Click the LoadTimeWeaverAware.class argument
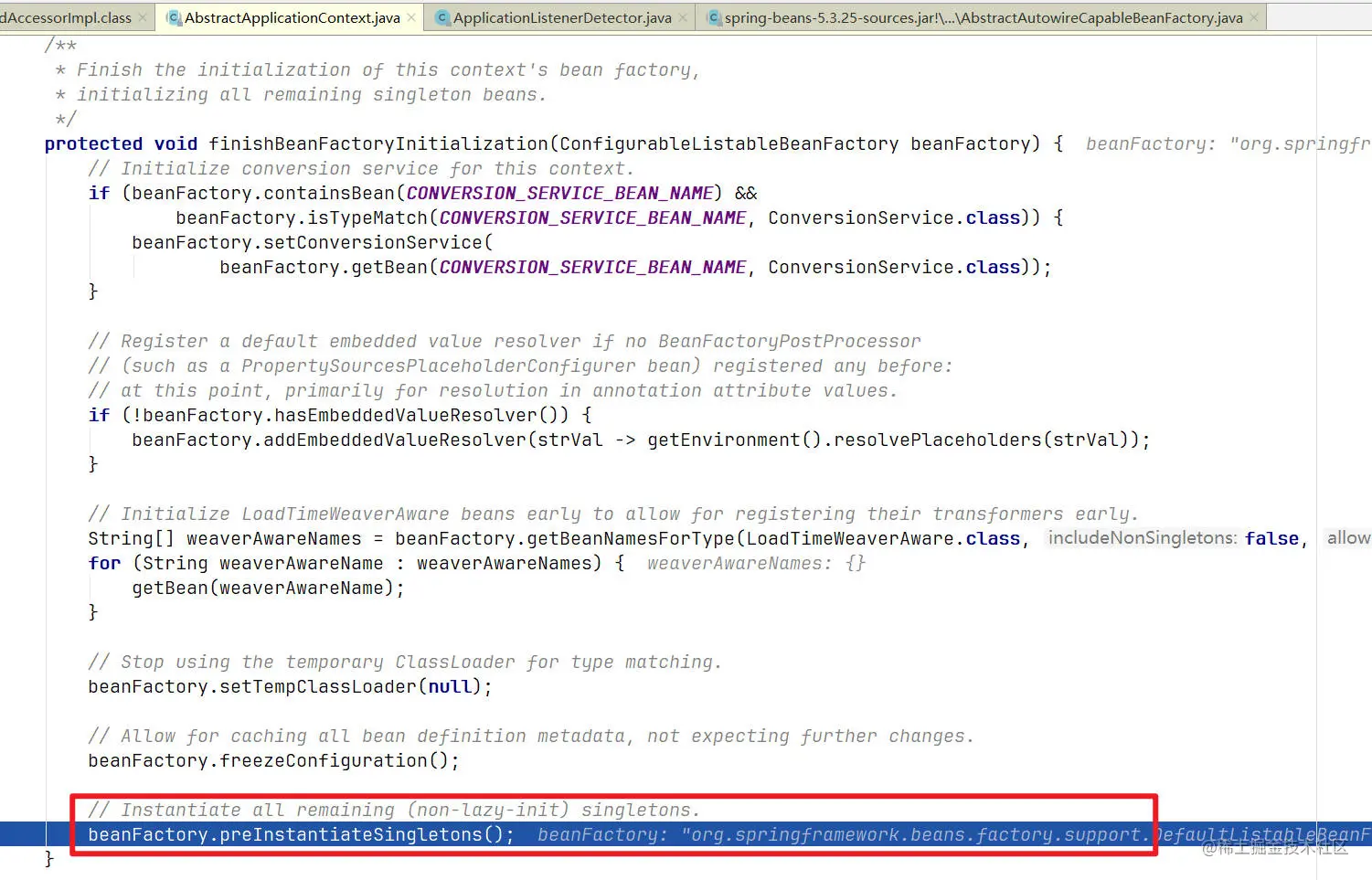The image size is (1372, 880). [883, 539]
